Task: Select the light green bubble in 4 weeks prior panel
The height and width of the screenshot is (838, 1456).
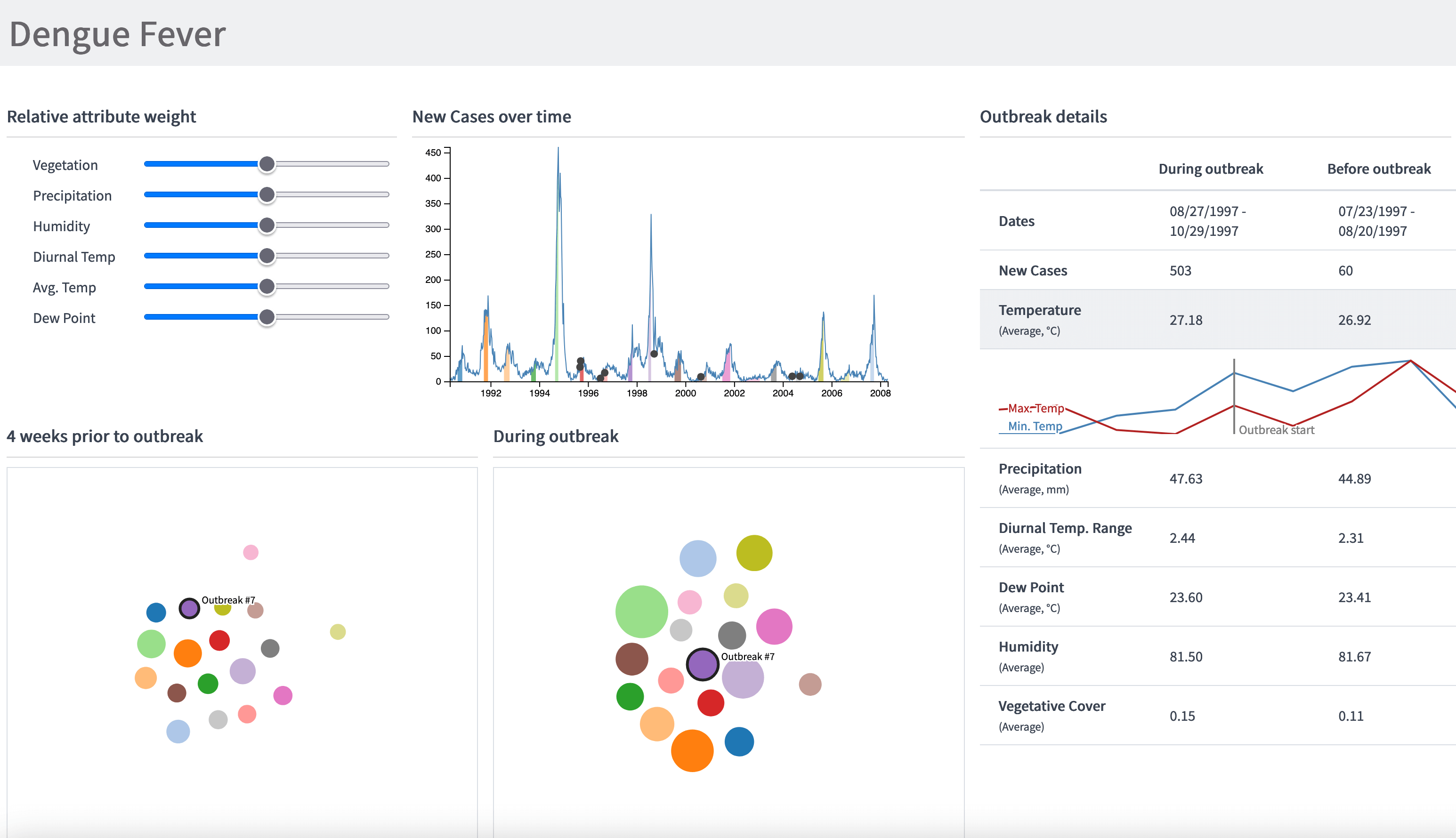Action: point(151,644)
